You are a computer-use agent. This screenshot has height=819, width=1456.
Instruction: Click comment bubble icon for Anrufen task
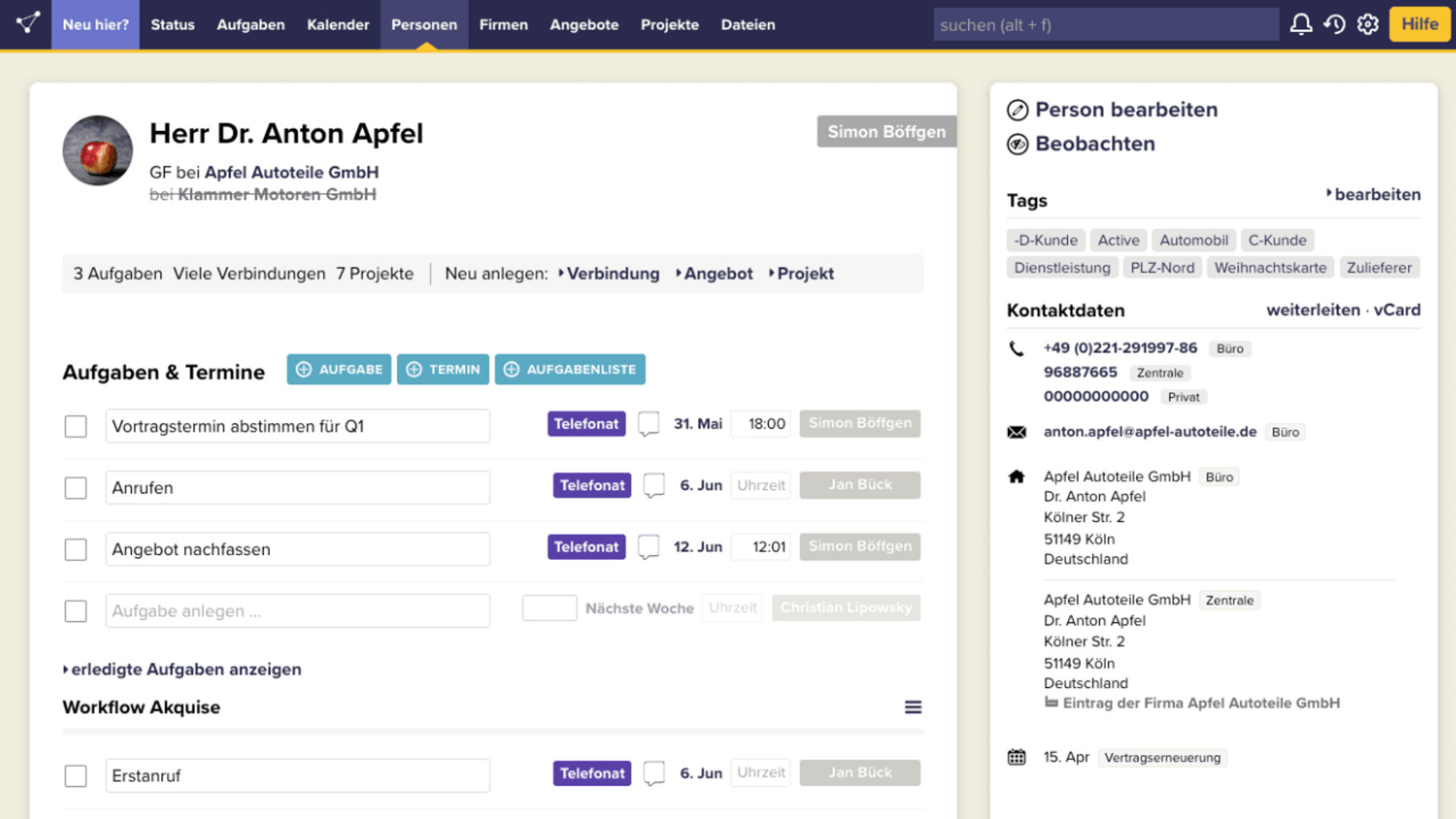click(654, 485)
